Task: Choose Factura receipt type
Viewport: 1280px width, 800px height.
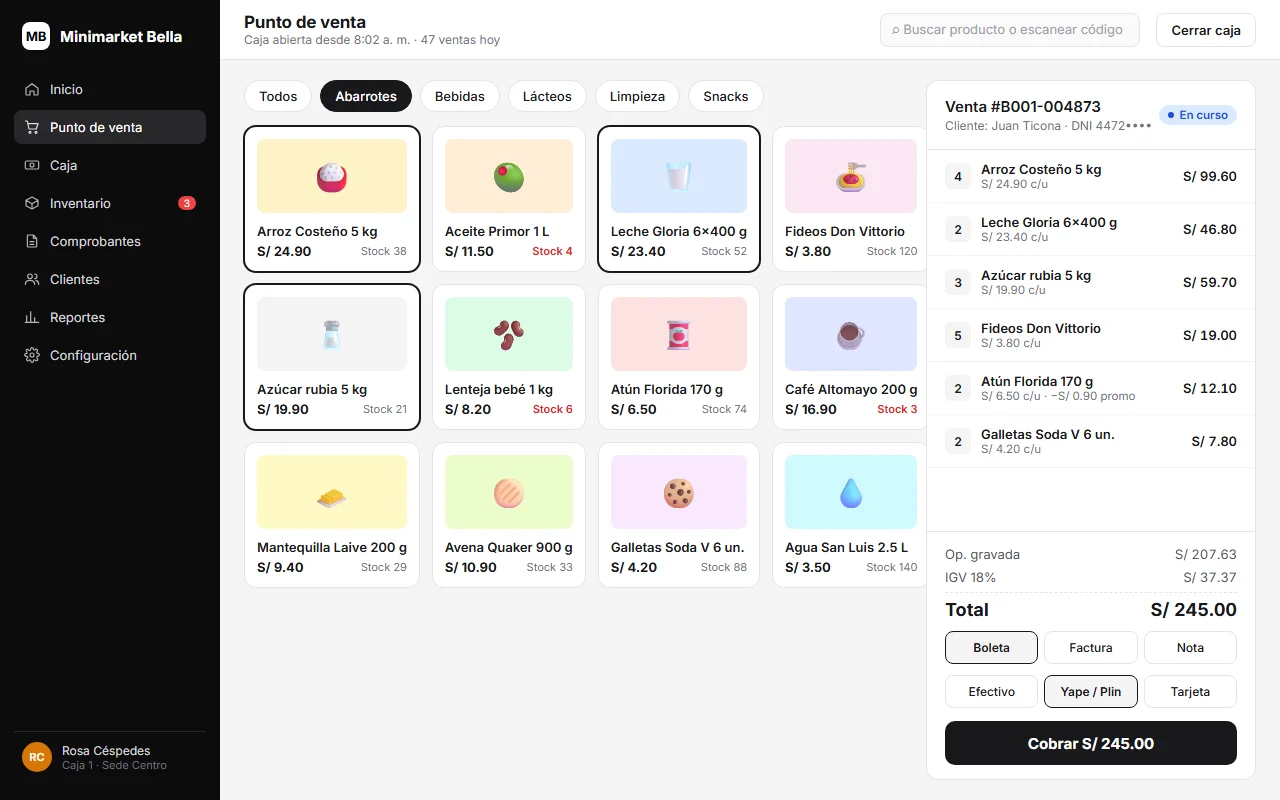Action: click(1090, 647)
